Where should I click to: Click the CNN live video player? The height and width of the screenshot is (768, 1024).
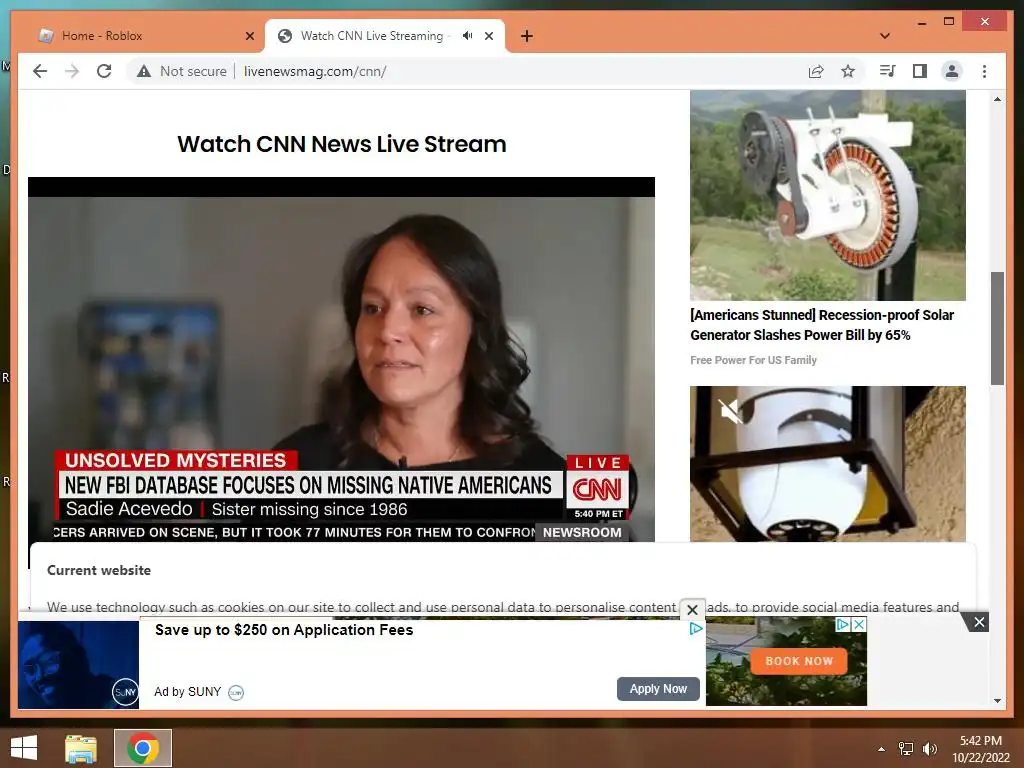coord(341,359)
